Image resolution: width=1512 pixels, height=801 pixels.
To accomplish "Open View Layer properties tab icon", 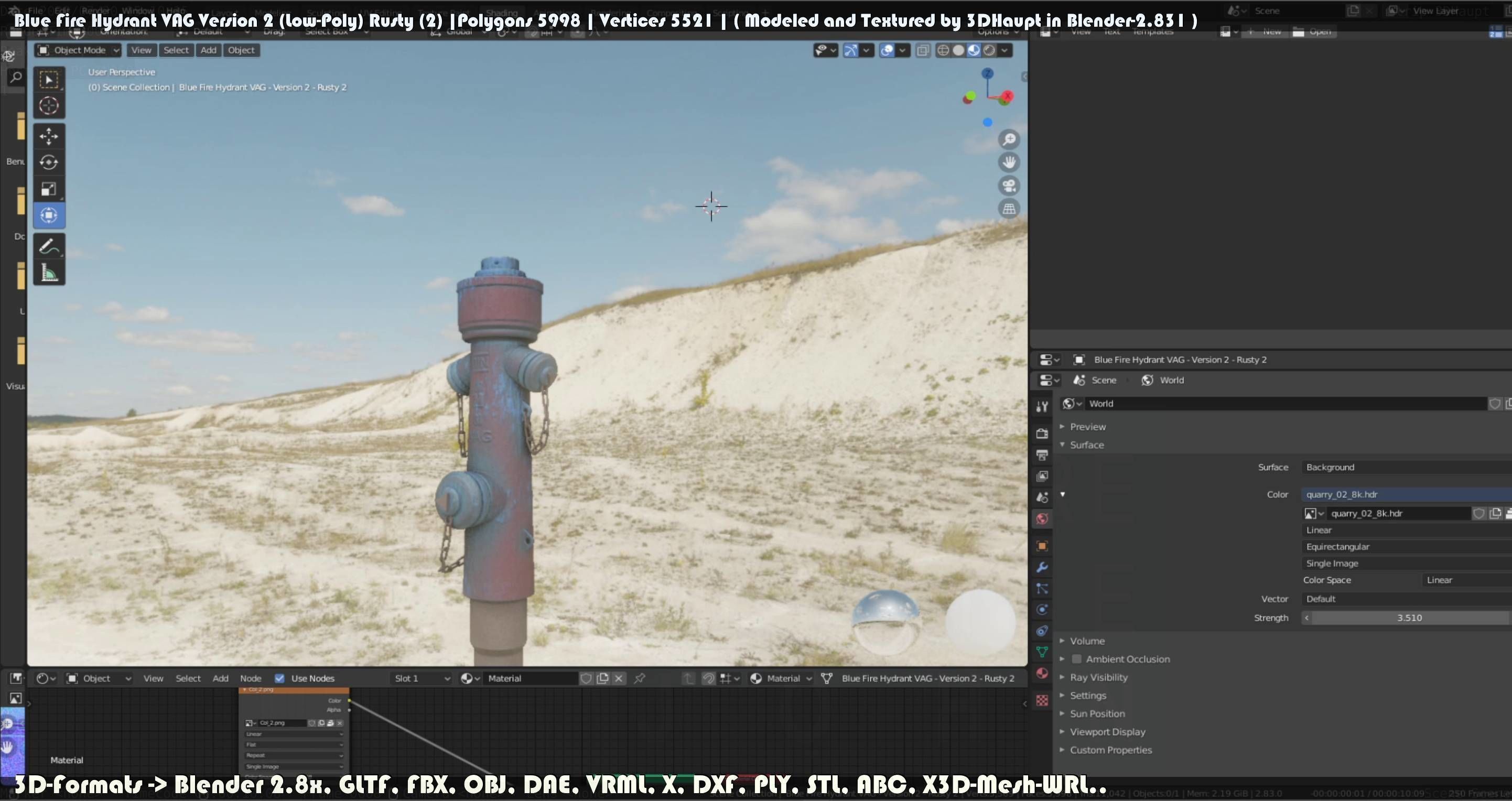I will tap(1042, 477).
